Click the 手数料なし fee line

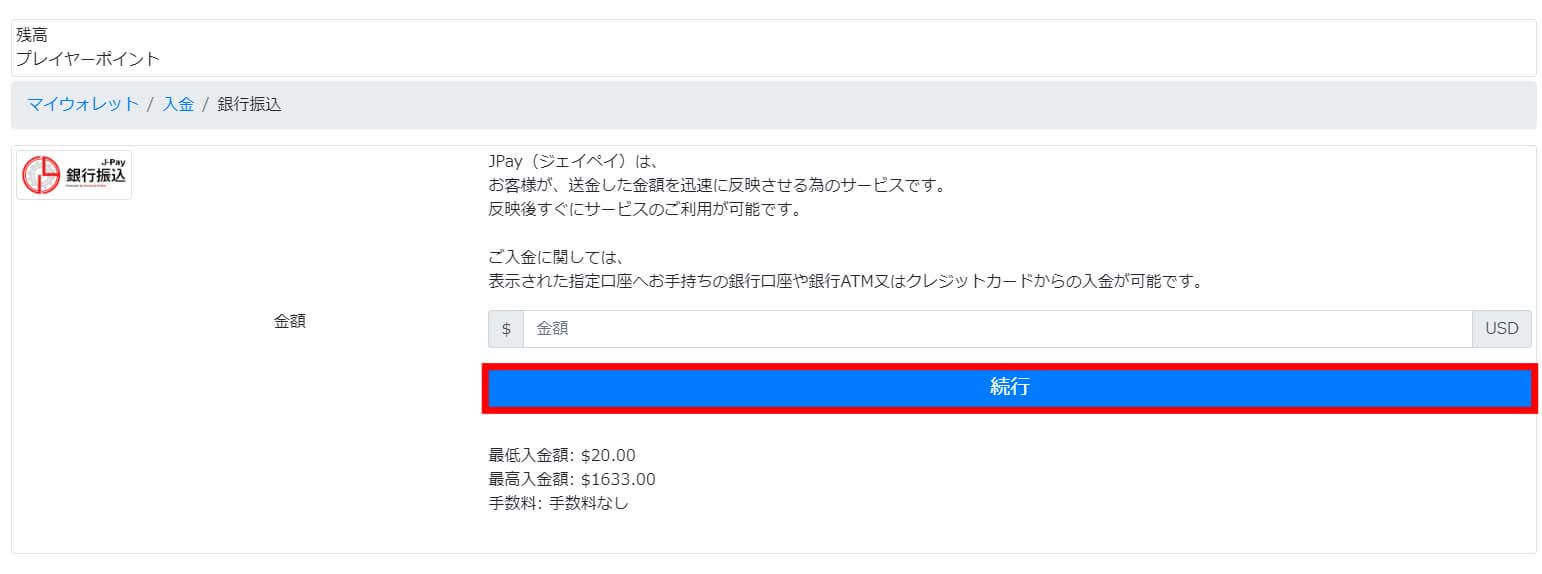coord(559,504)
